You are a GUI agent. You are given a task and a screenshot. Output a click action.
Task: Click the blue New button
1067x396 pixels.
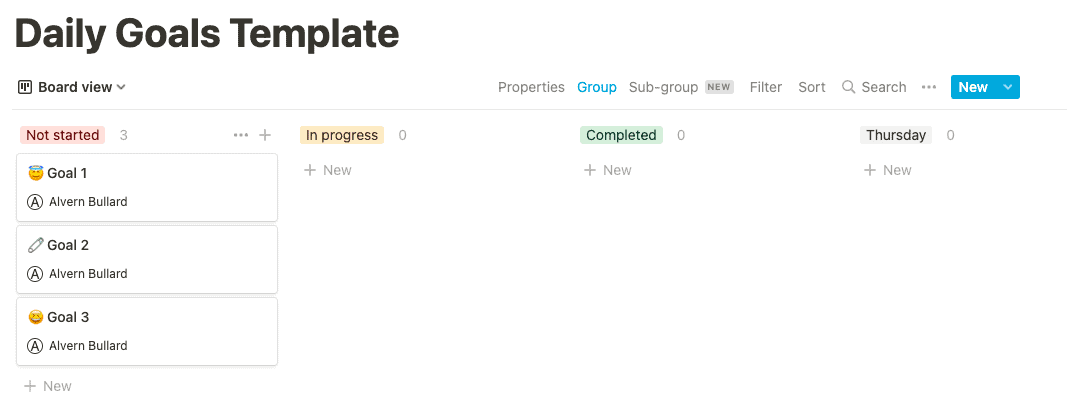coord(973,87)
